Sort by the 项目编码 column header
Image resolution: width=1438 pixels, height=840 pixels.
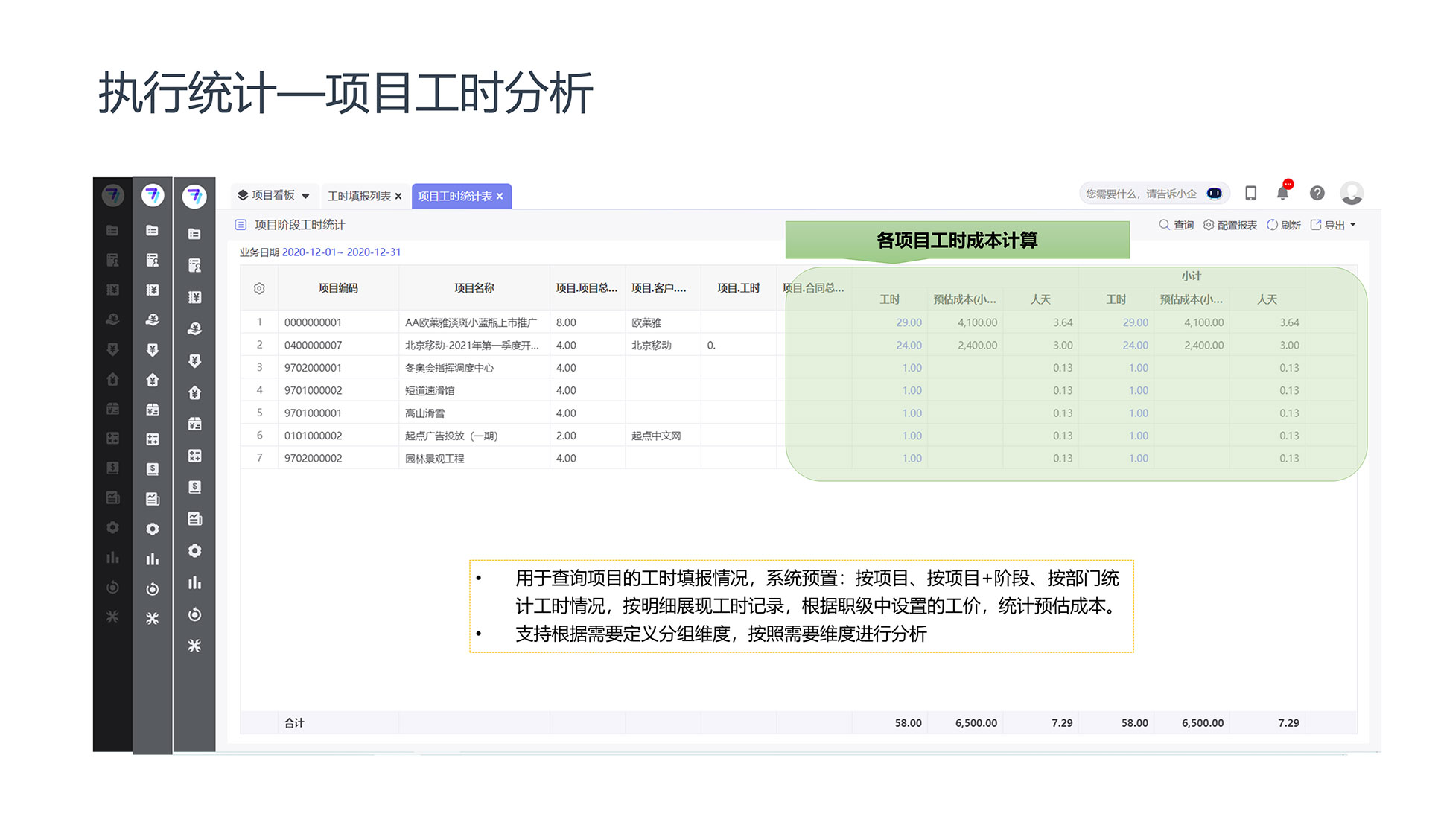338,288
